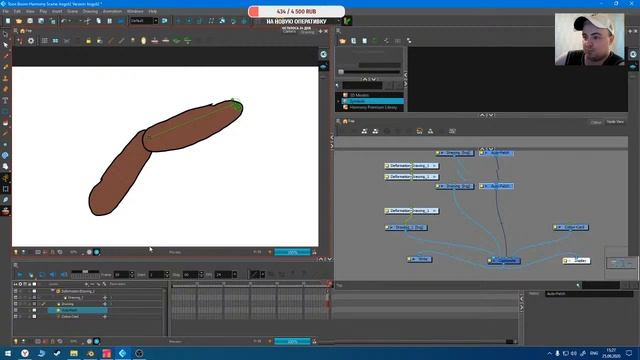Switch to the Colour tab

click(596, 122)
